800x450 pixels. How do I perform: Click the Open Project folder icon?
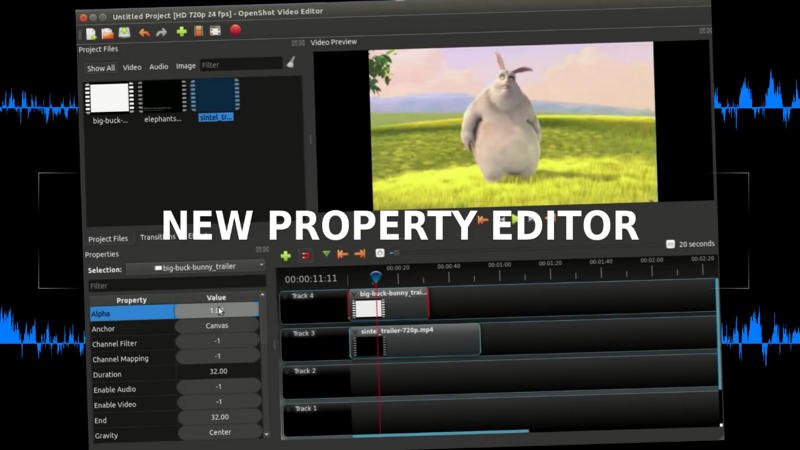[x=107, y=34]
